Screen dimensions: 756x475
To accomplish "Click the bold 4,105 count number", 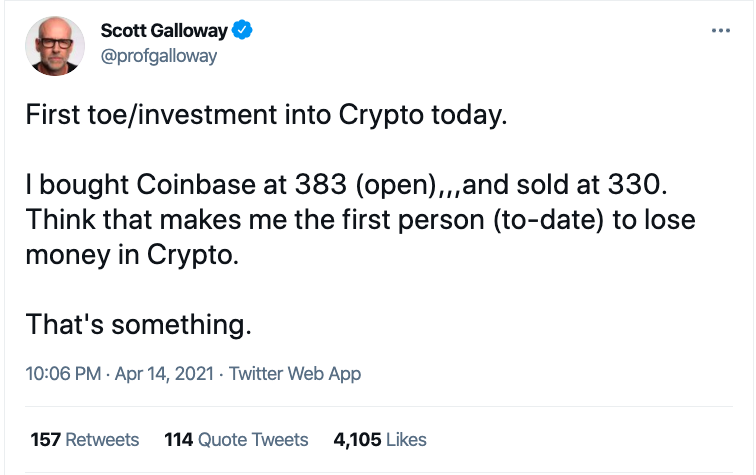I will pos(355,439).
